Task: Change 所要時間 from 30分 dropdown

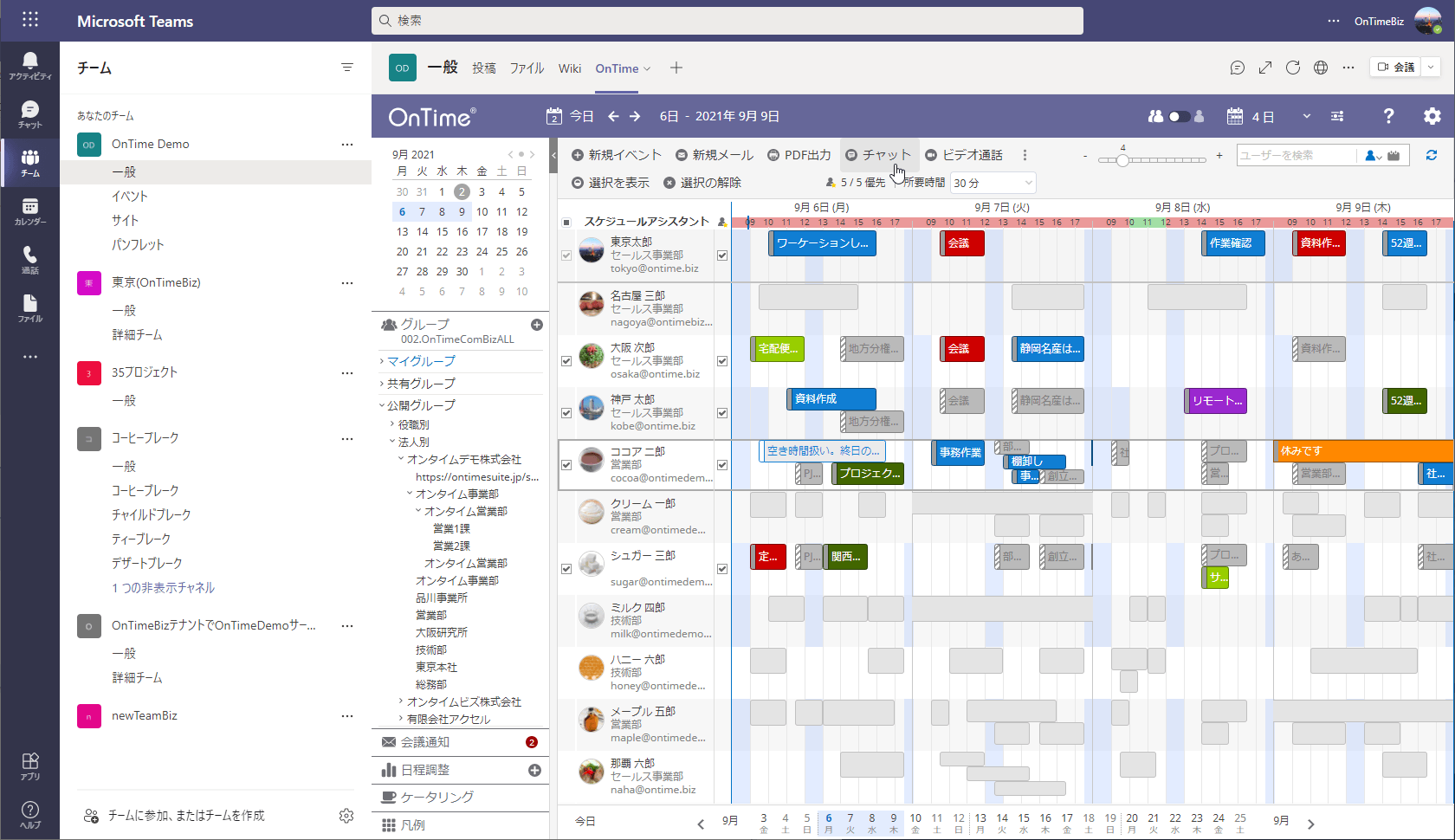Action: coord(993,183)
